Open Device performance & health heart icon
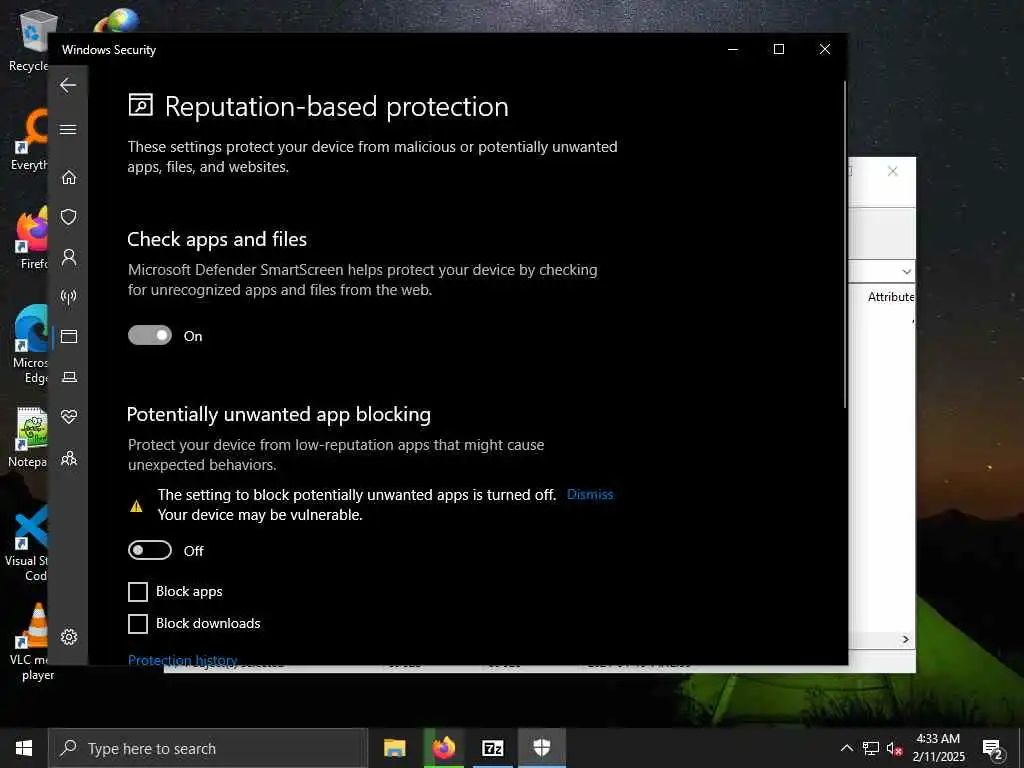The image size is (1024, 768). (x=69, y=417)
